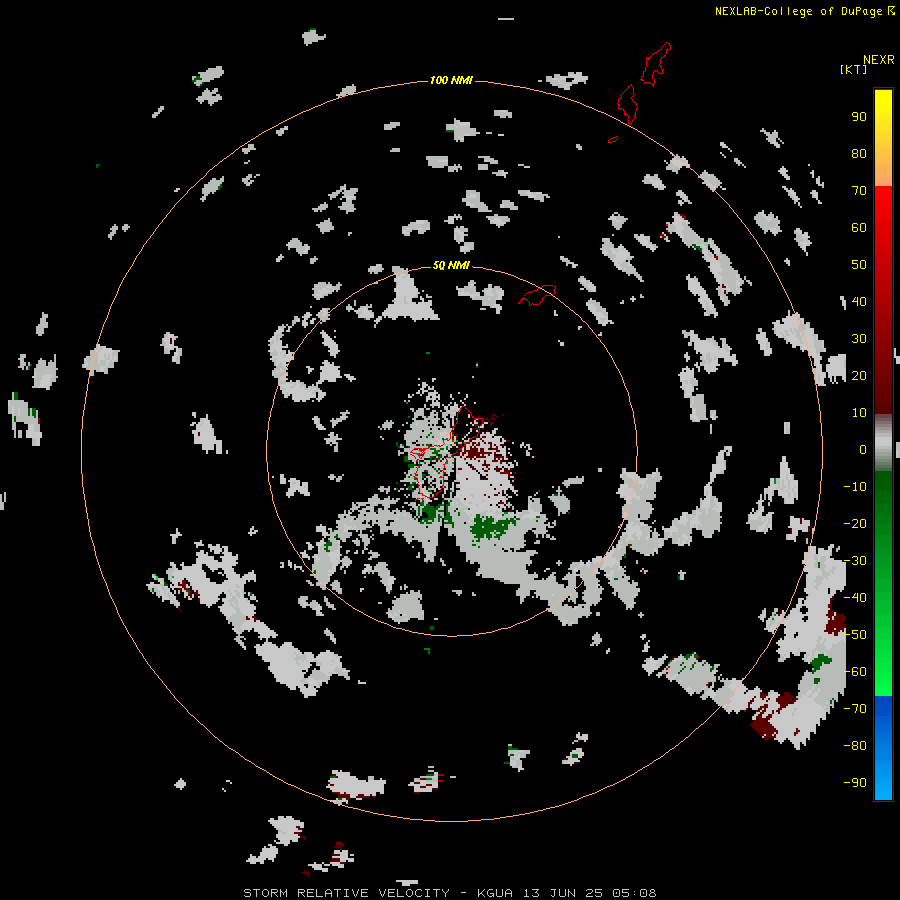900x900 pixels.
Task: Click the 90 value on the velocity scale
Action: click(x=859, y=117)
